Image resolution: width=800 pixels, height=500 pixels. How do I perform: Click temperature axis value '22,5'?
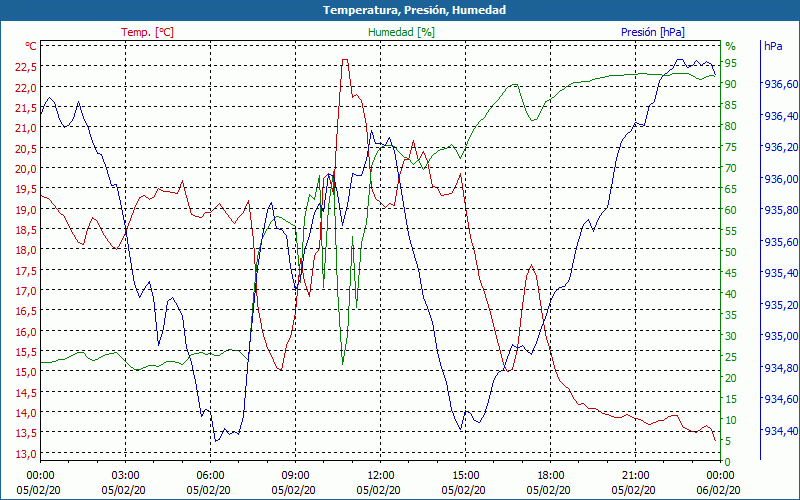[27, 66]
